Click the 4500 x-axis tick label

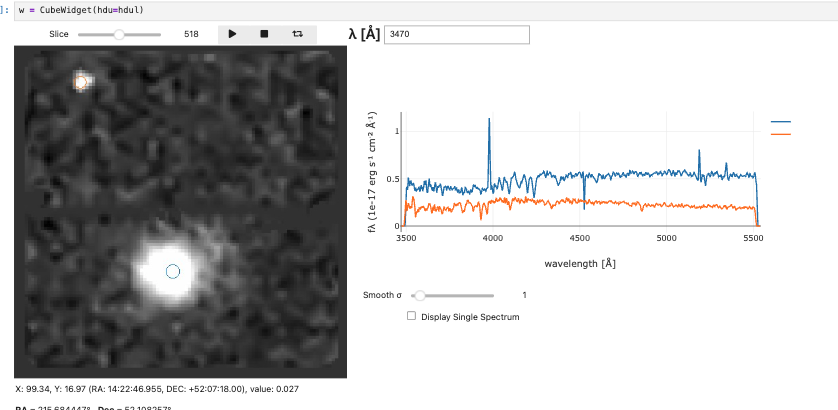pyautogui.click(x=579, y=238)
